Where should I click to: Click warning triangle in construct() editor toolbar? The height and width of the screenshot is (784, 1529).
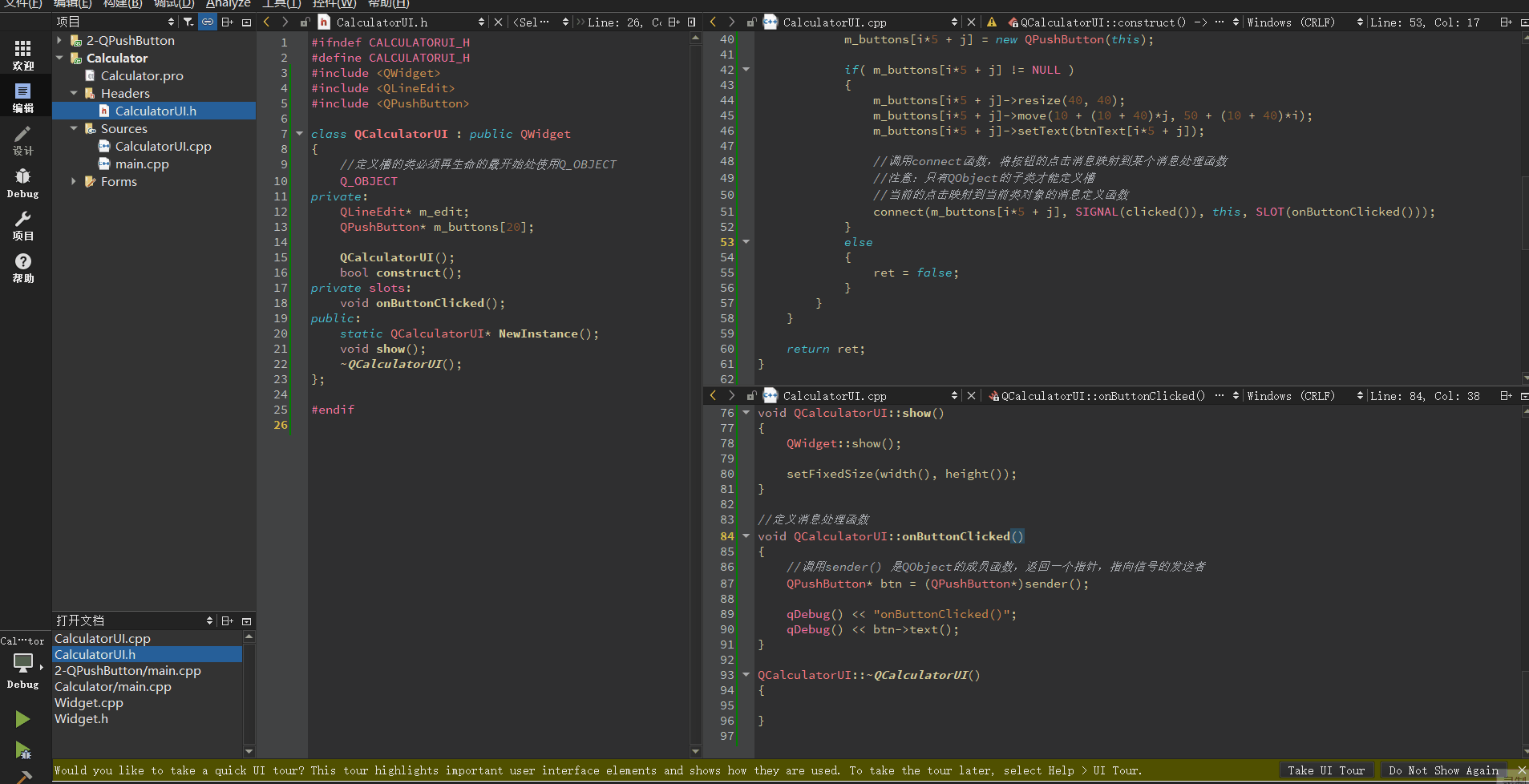992,22
